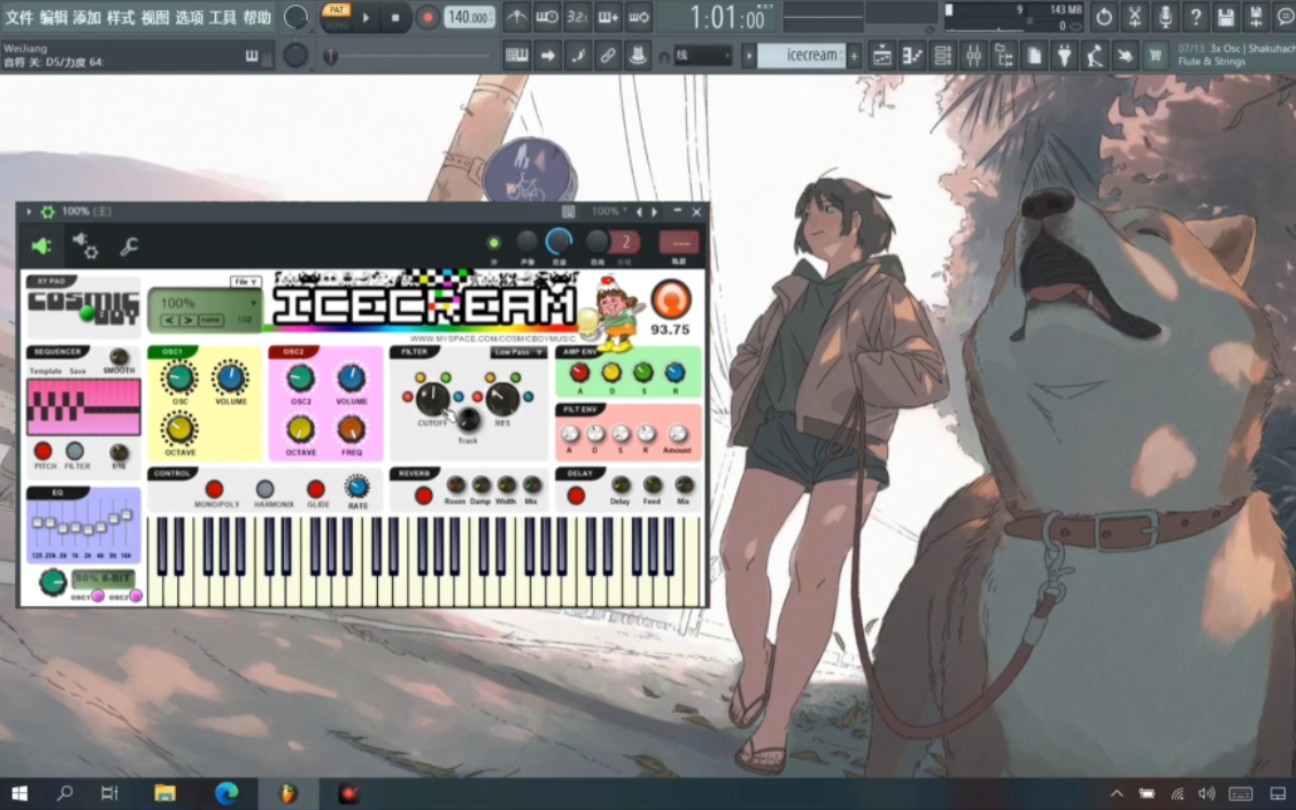Click the save disk icon in the top right
The width and height of the screenshot is (1296, 810).
point(1225,16)
